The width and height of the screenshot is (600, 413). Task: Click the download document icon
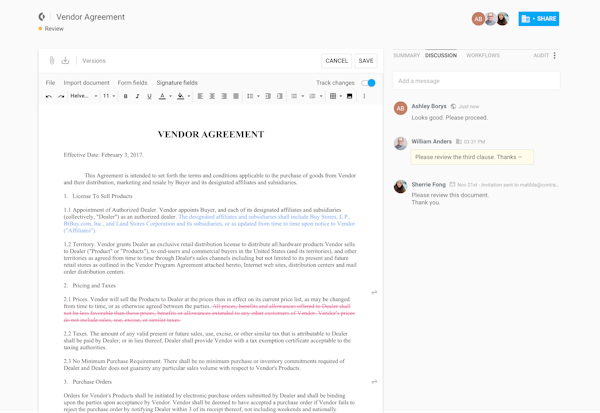tap(65, 61)
